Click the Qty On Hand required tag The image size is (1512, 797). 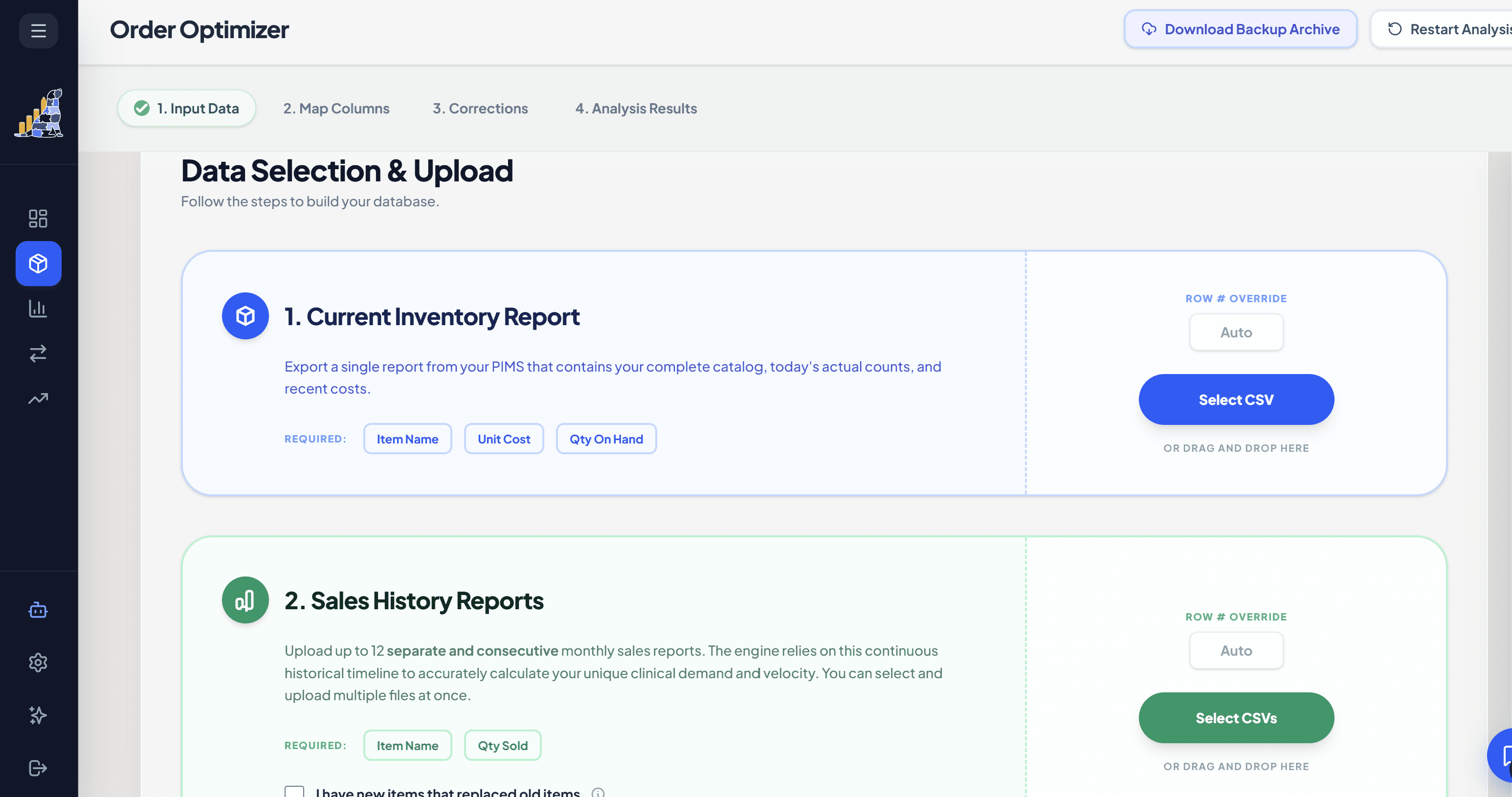click(x=606, y=439)
